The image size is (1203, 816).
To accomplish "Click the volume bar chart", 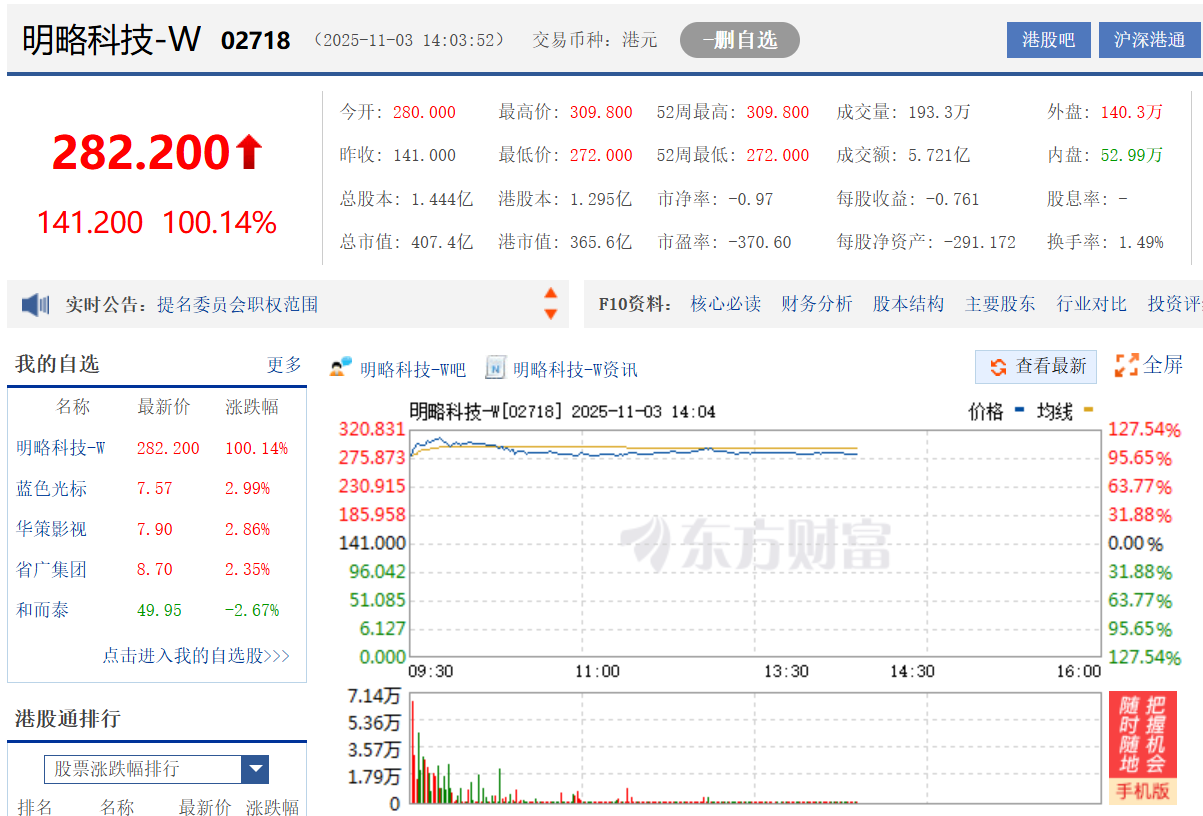I will 756,748.
